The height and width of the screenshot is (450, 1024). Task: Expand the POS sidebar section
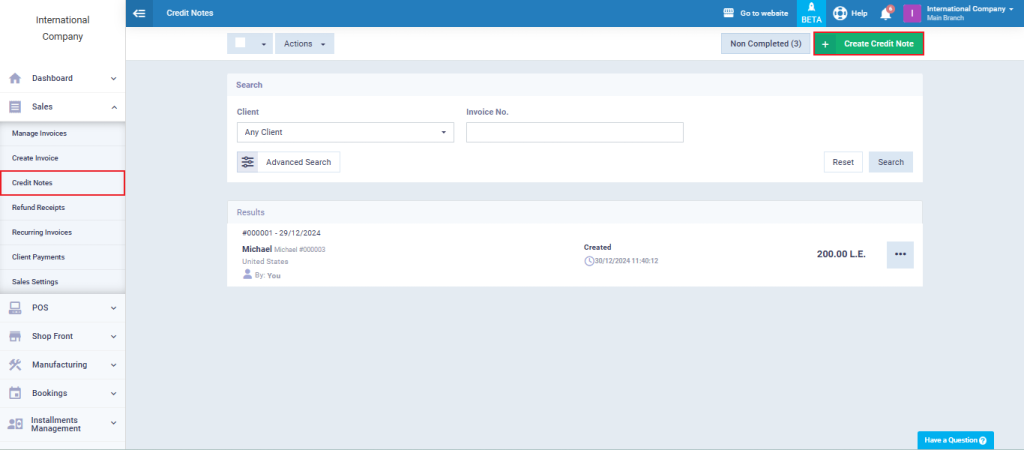click(63, 308)
